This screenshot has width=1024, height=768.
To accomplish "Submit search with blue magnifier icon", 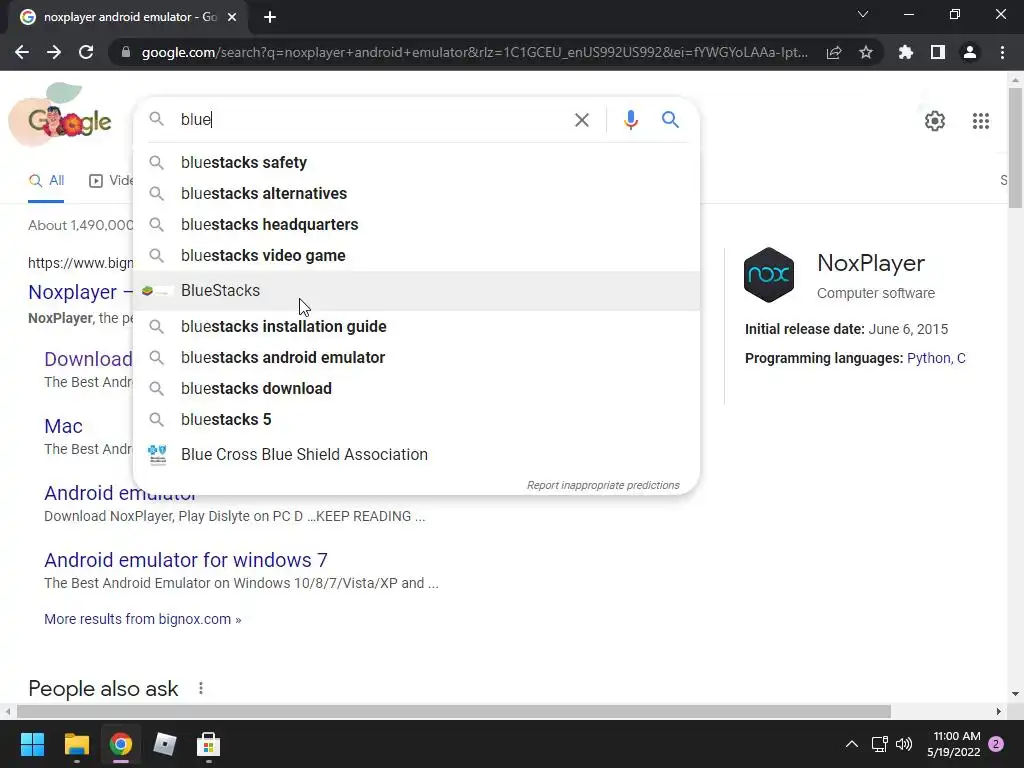I will [670, 120].
